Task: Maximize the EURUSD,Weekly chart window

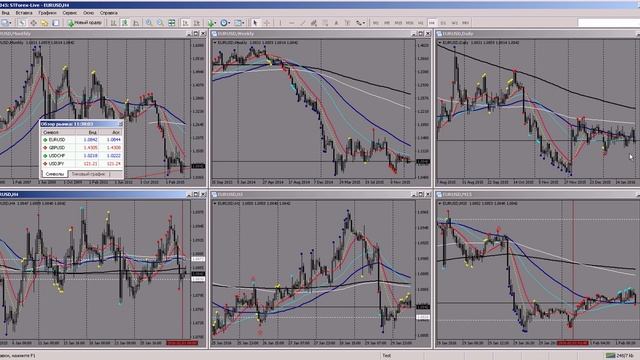Action: coord(420,33)
